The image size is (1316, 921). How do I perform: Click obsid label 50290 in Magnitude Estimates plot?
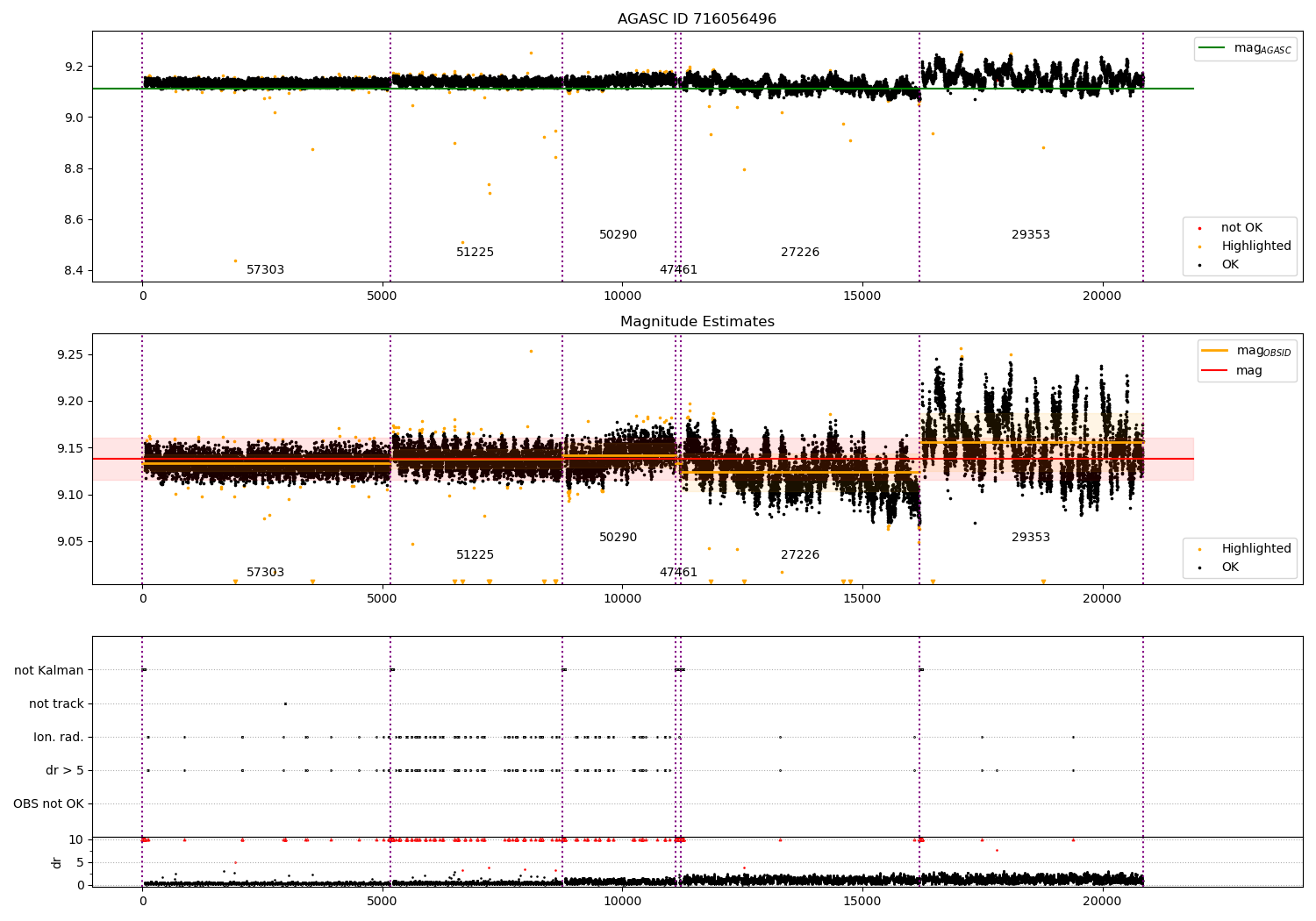click(x=618, y=538)
